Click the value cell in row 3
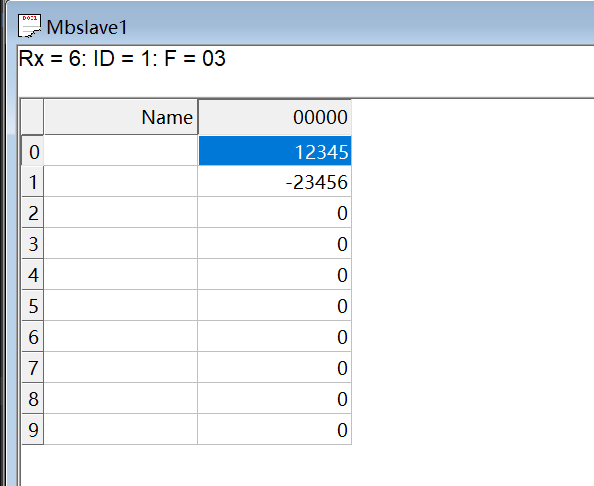The height and width of the screenshot is (486, 594). pos(275,244)
